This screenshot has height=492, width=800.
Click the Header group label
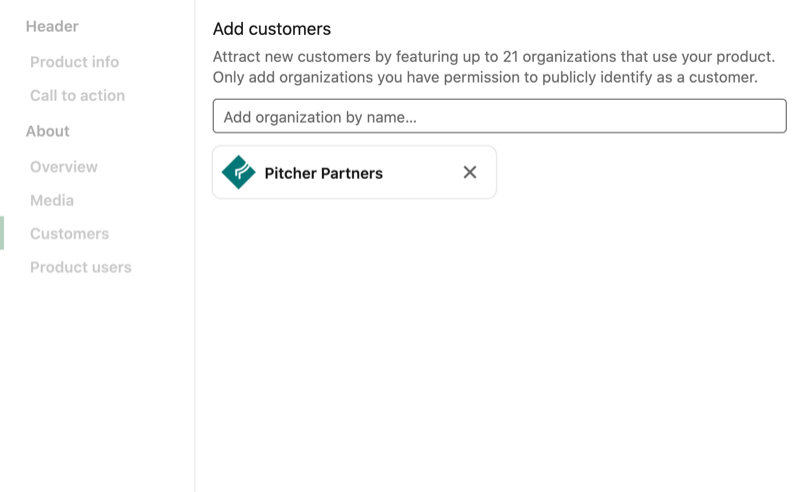[x=52, y=26]
